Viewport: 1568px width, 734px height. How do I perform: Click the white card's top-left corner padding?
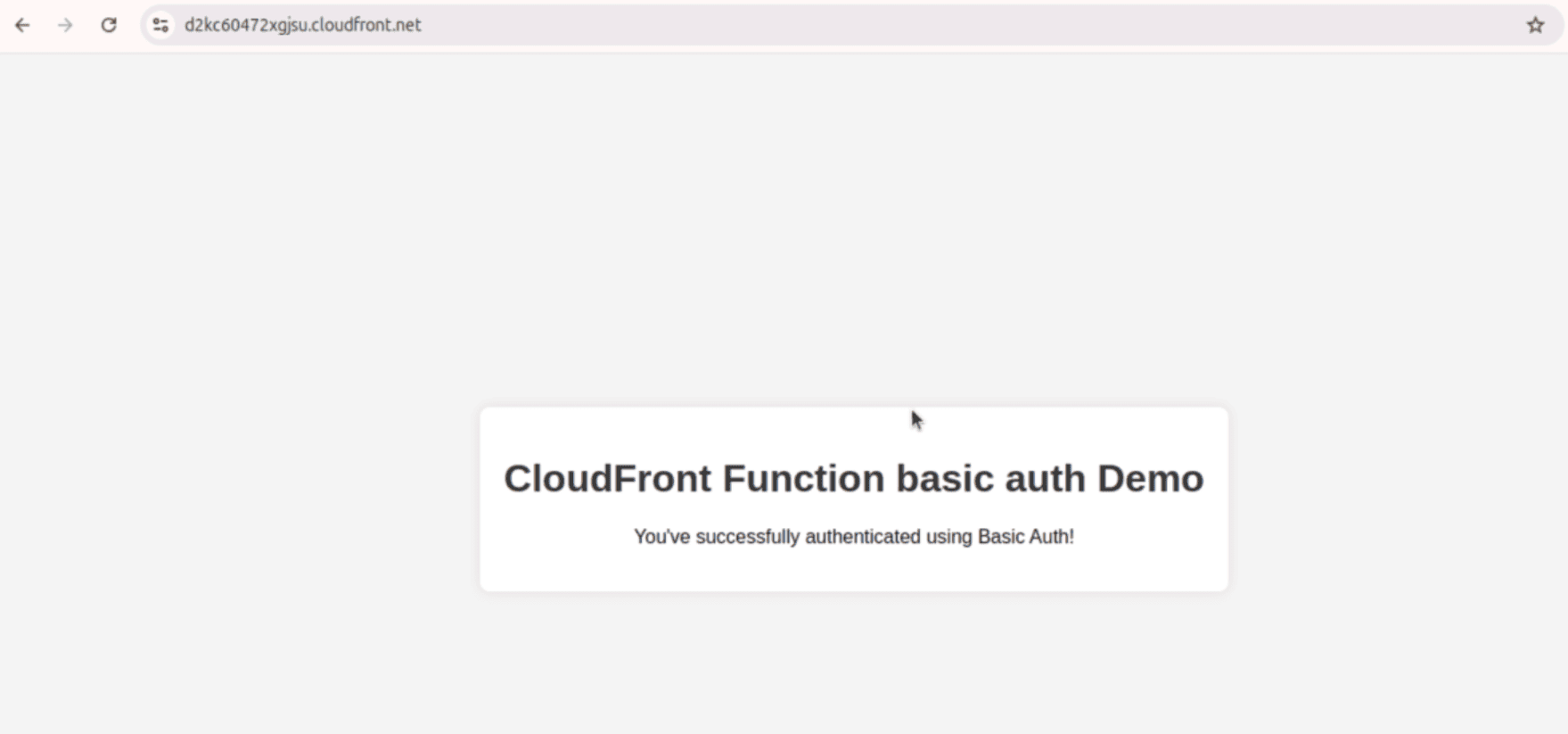(x=492, y=420)
